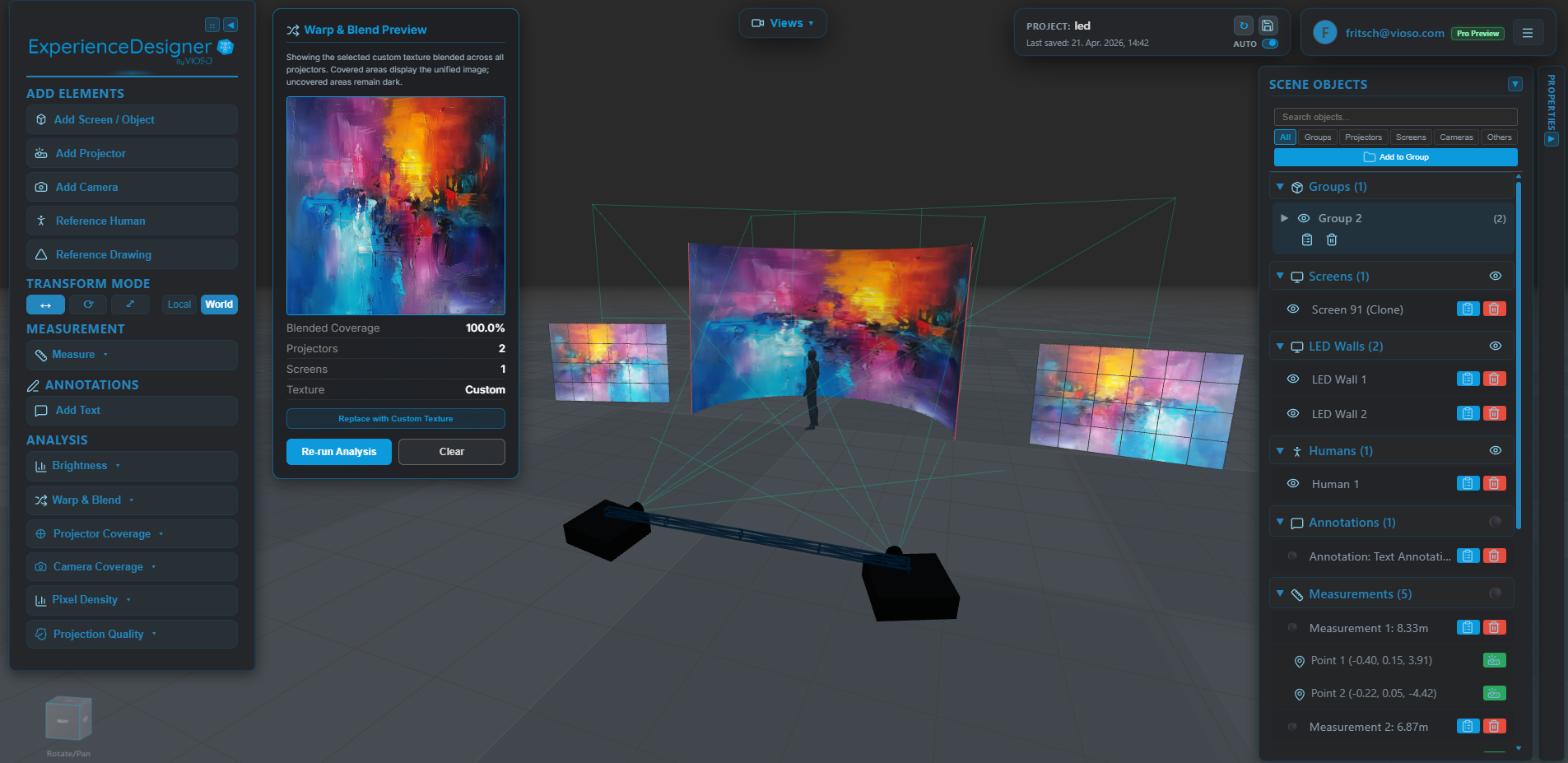This screenshot has height=763, width=1568.
Task: Select the Scale transform mode icon
Action: 130,305
